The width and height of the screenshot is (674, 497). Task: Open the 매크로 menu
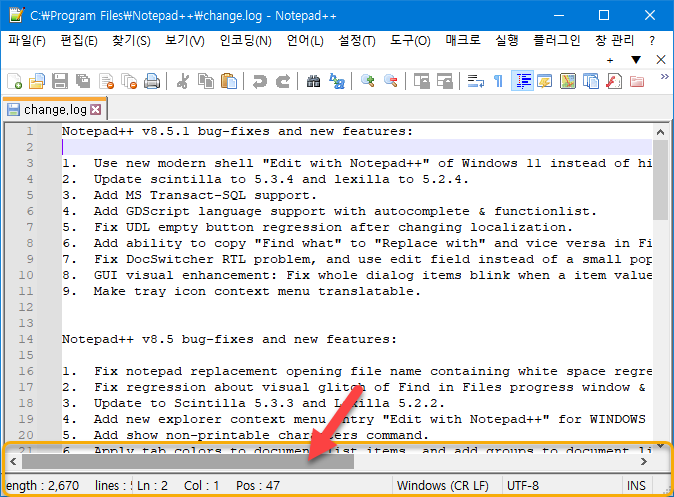[x=463, y=41]
